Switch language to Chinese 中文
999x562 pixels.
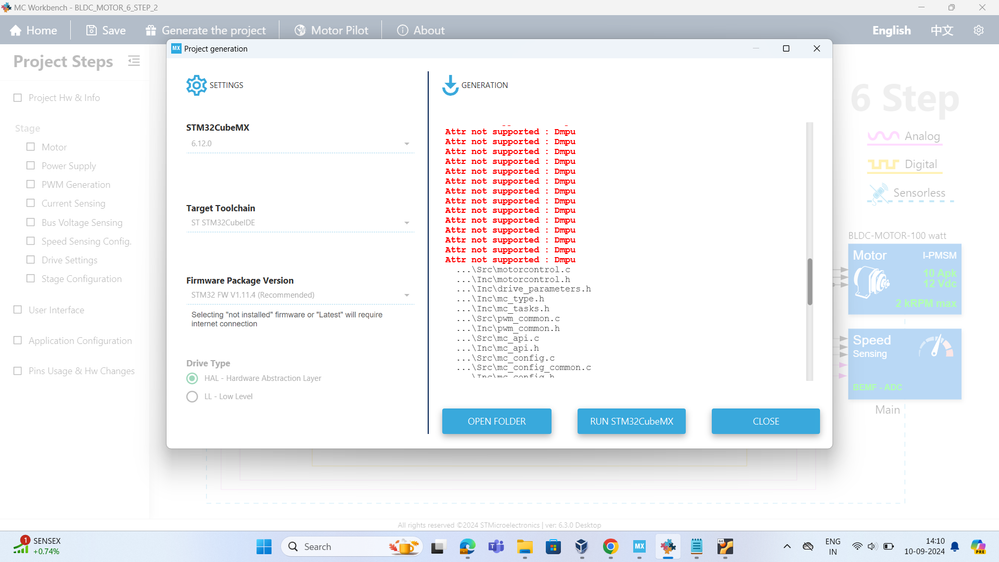(942, 31)
